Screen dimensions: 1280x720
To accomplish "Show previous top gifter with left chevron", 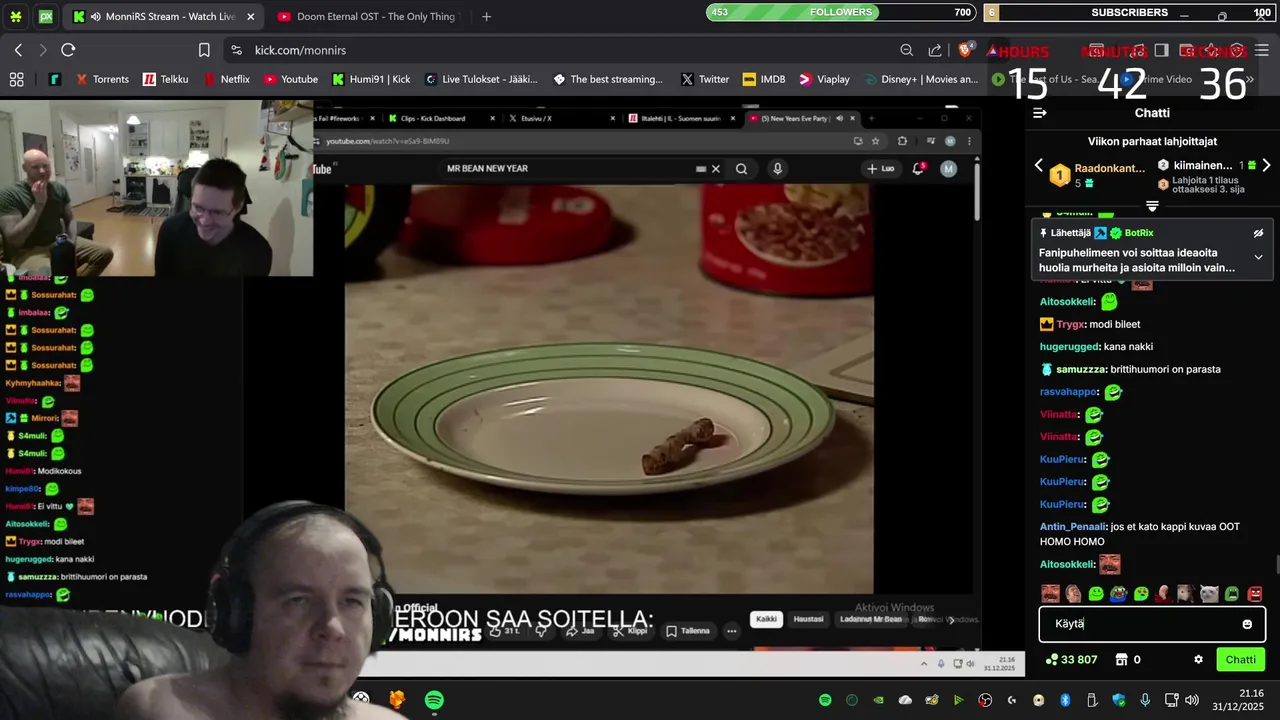I will click(x=1038, y=165).
